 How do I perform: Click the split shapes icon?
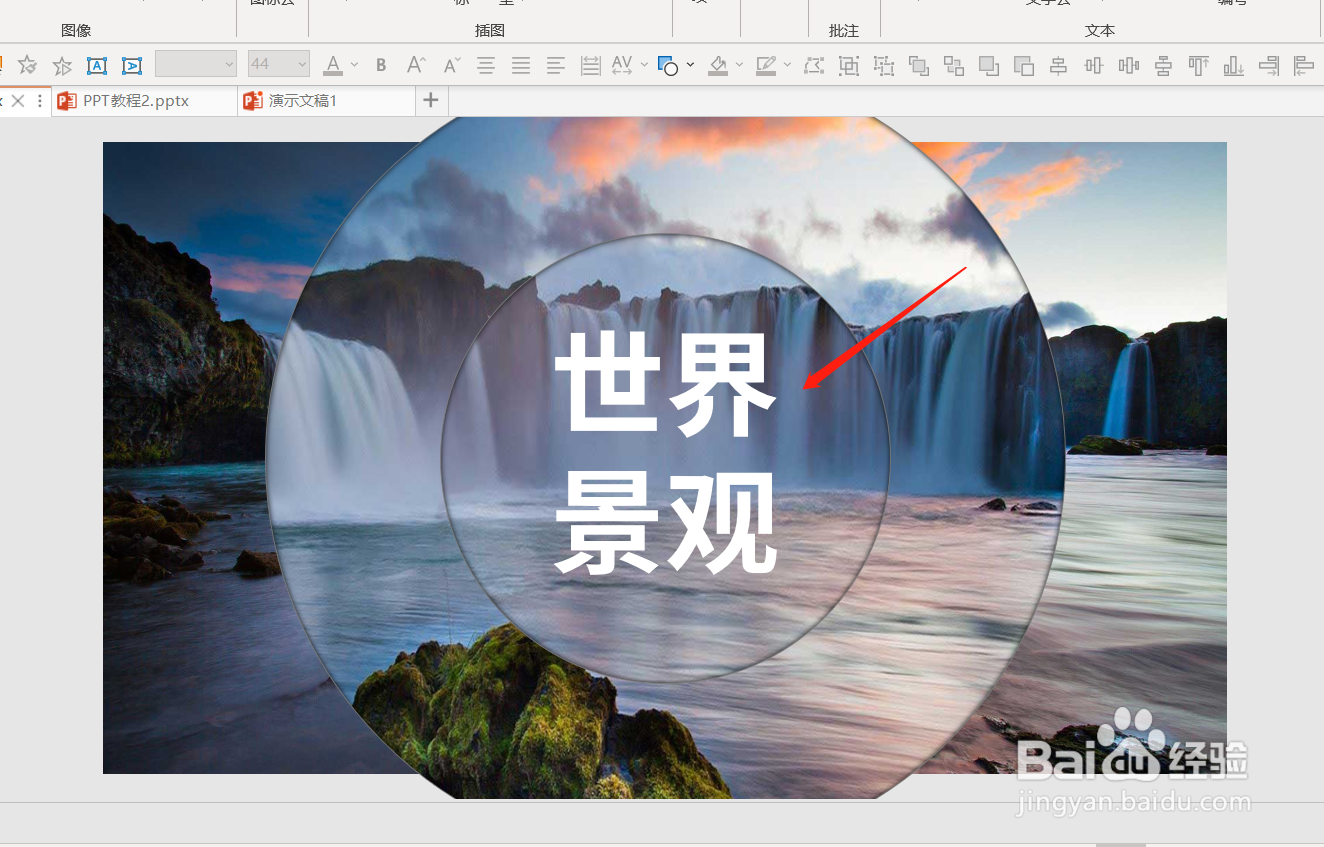click(954, 66)
